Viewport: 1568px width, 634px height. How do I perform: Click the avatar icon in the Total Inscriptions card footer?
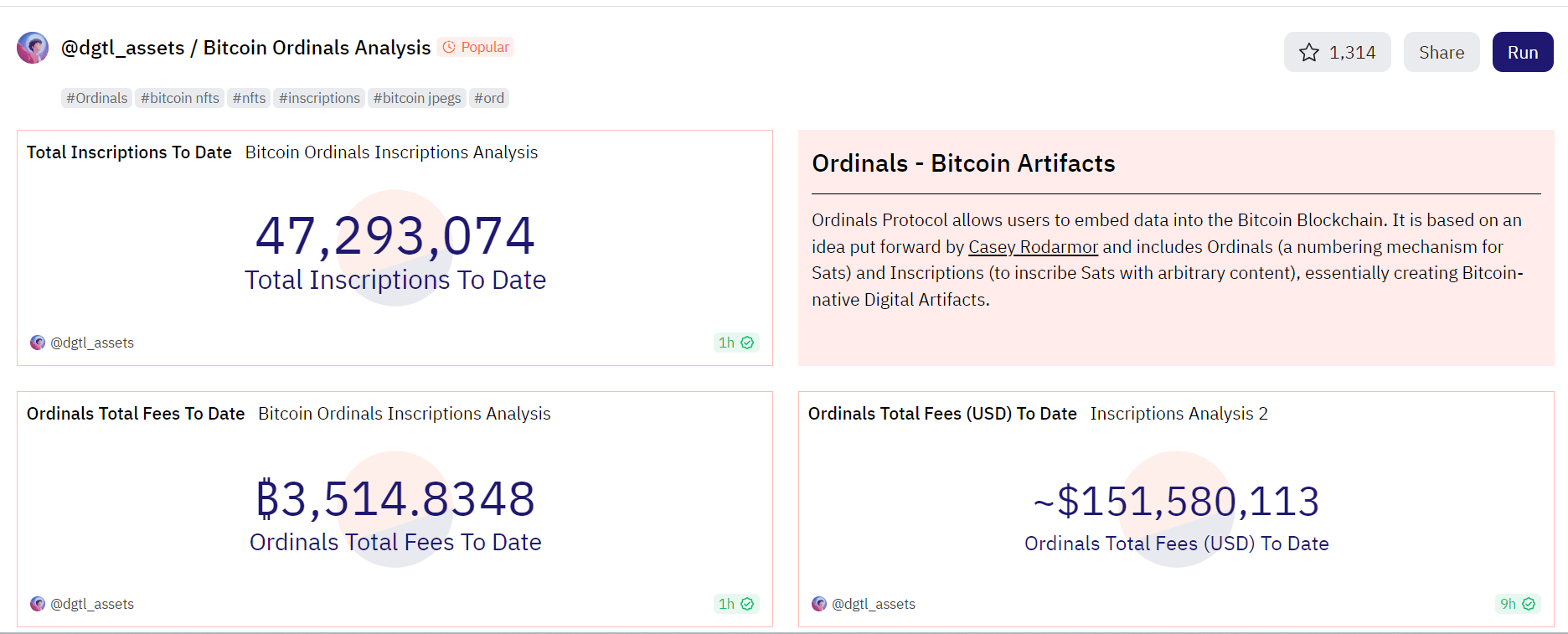[37, 343]
